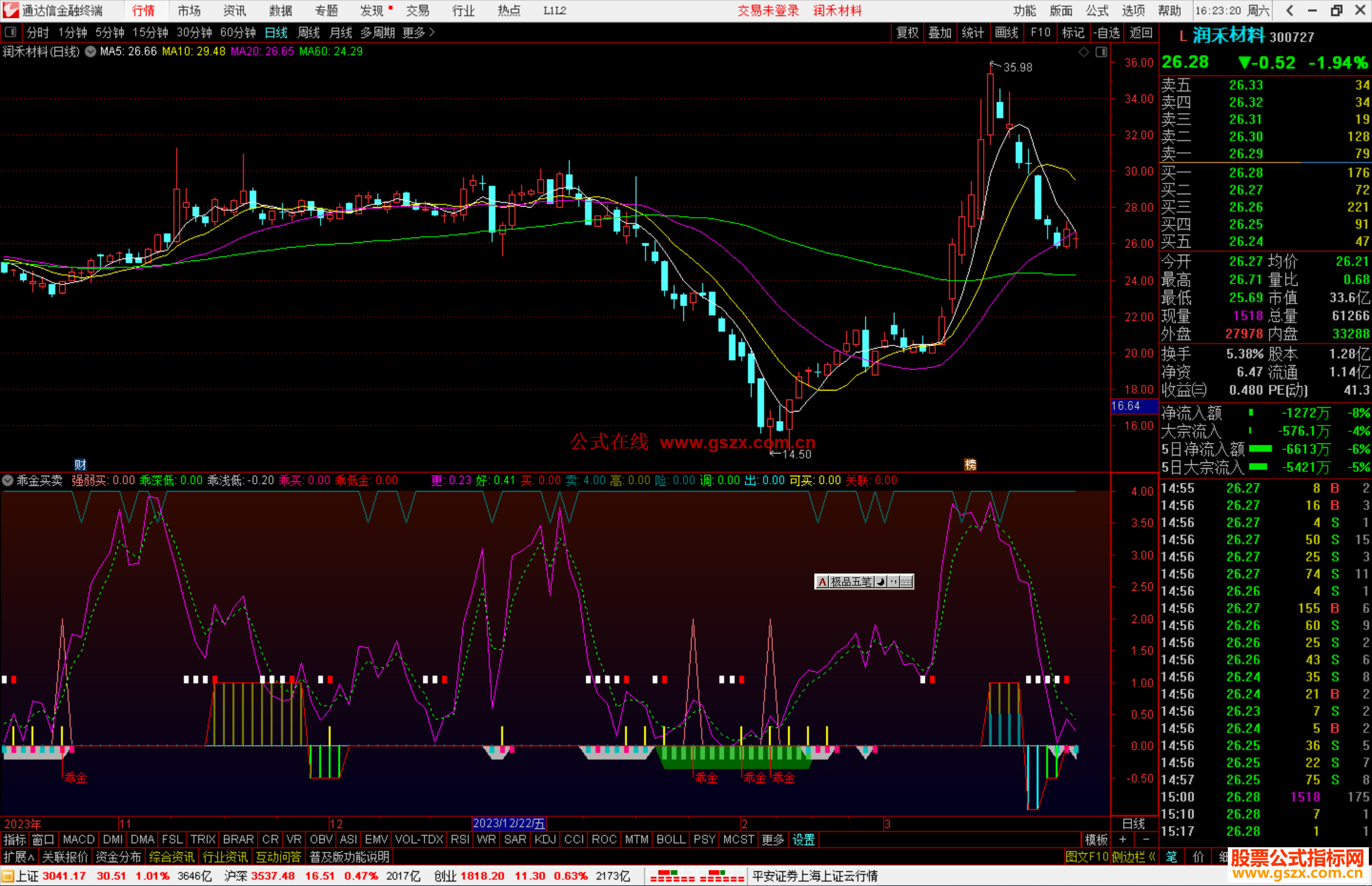Open MA indicator dropdown beside 润禾材料(日线)
Viewport: 1372px width, 886px height.
pos(90,51)
